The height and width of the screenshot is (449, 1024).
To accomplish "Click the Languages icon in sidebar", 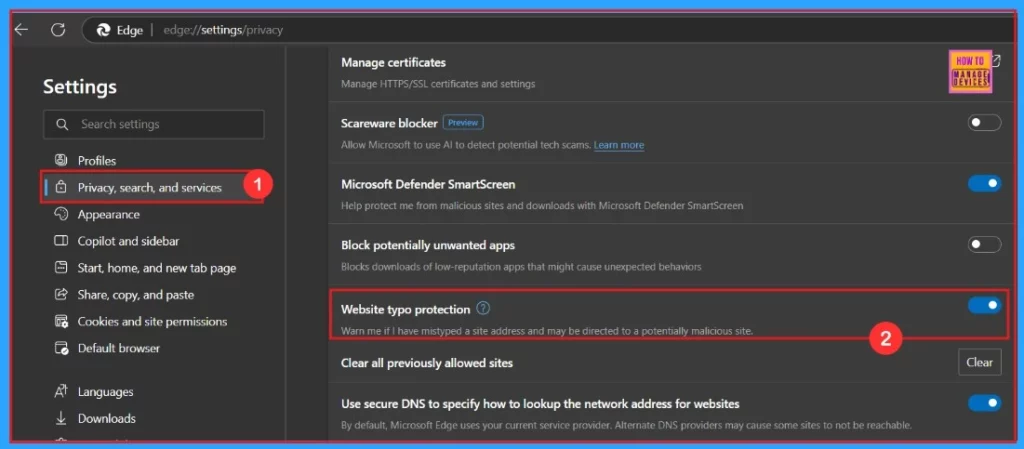I will click(61, 392).
